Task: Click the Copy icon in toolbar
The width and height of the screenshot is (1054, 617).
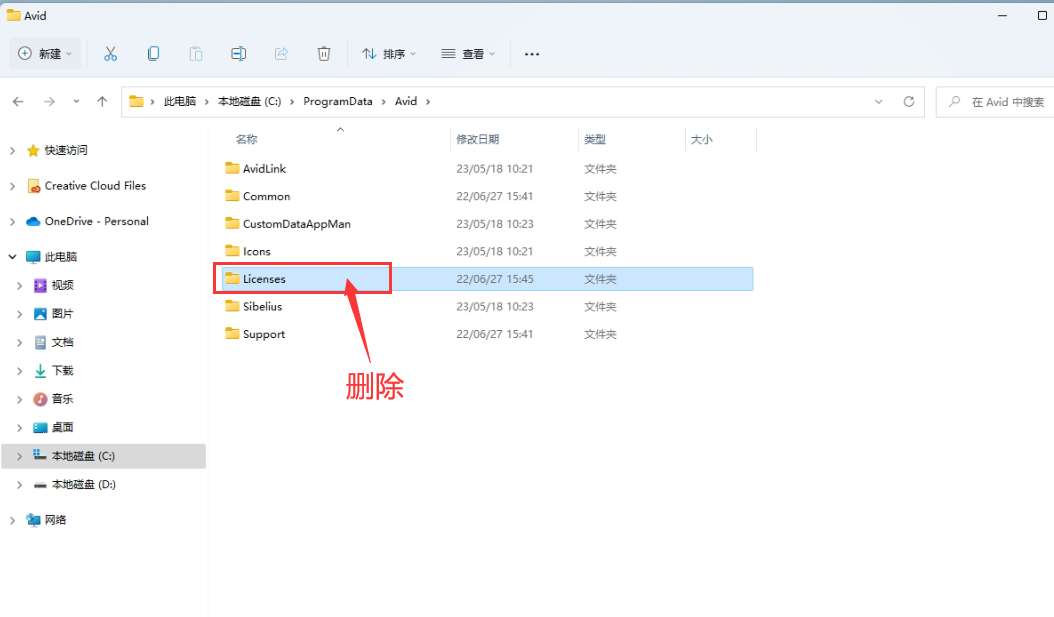Action: tap(153, 54)
